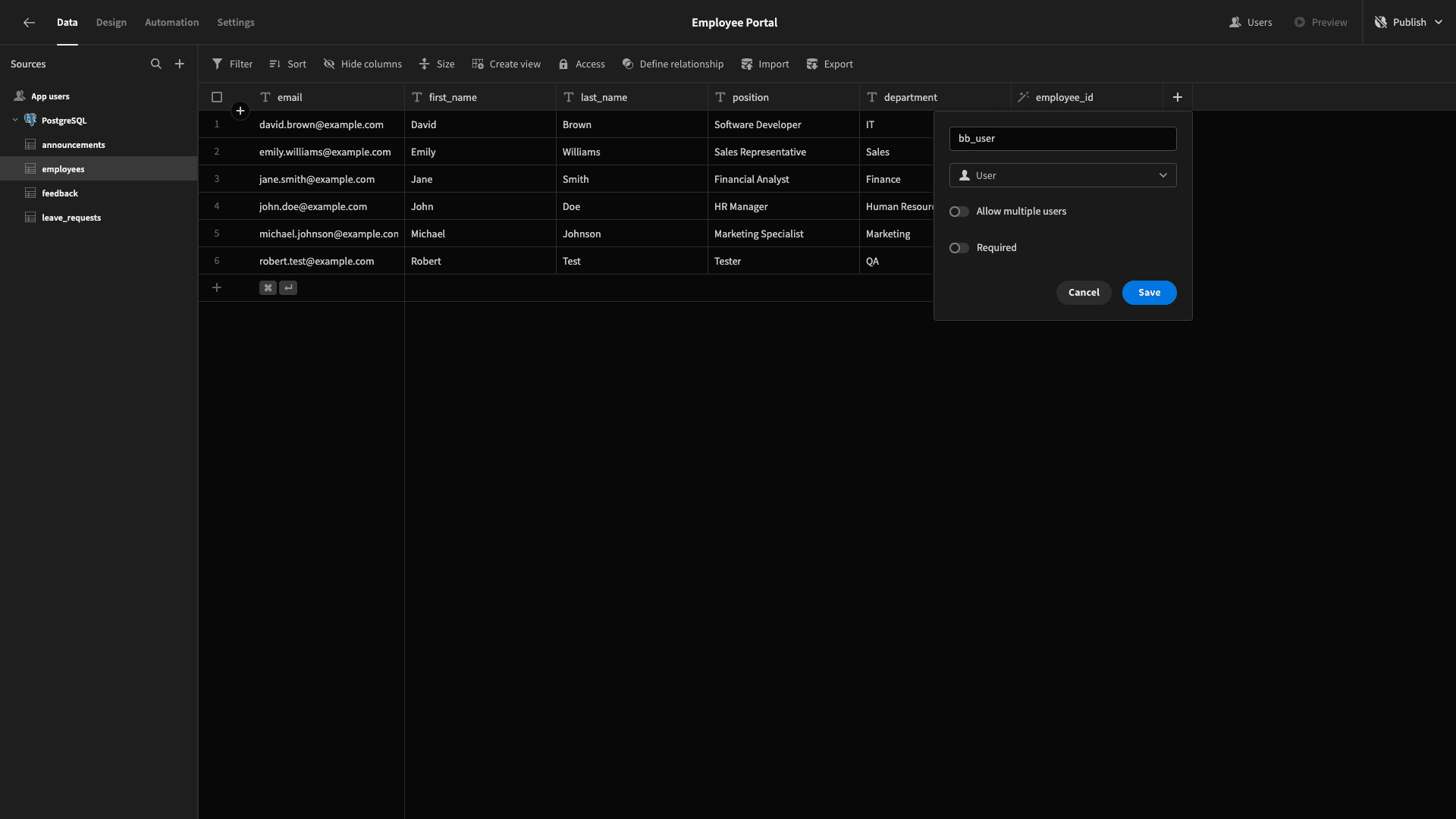
Task: Click the employee_id column header
Action: pyautogui.click(x=1087, y=97)
